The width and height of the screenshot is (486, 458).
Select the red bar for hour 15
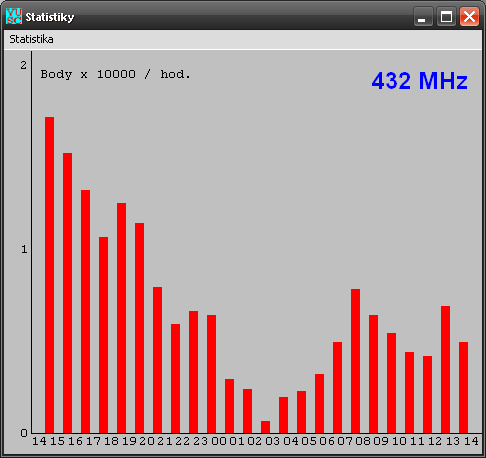(67, 293)
